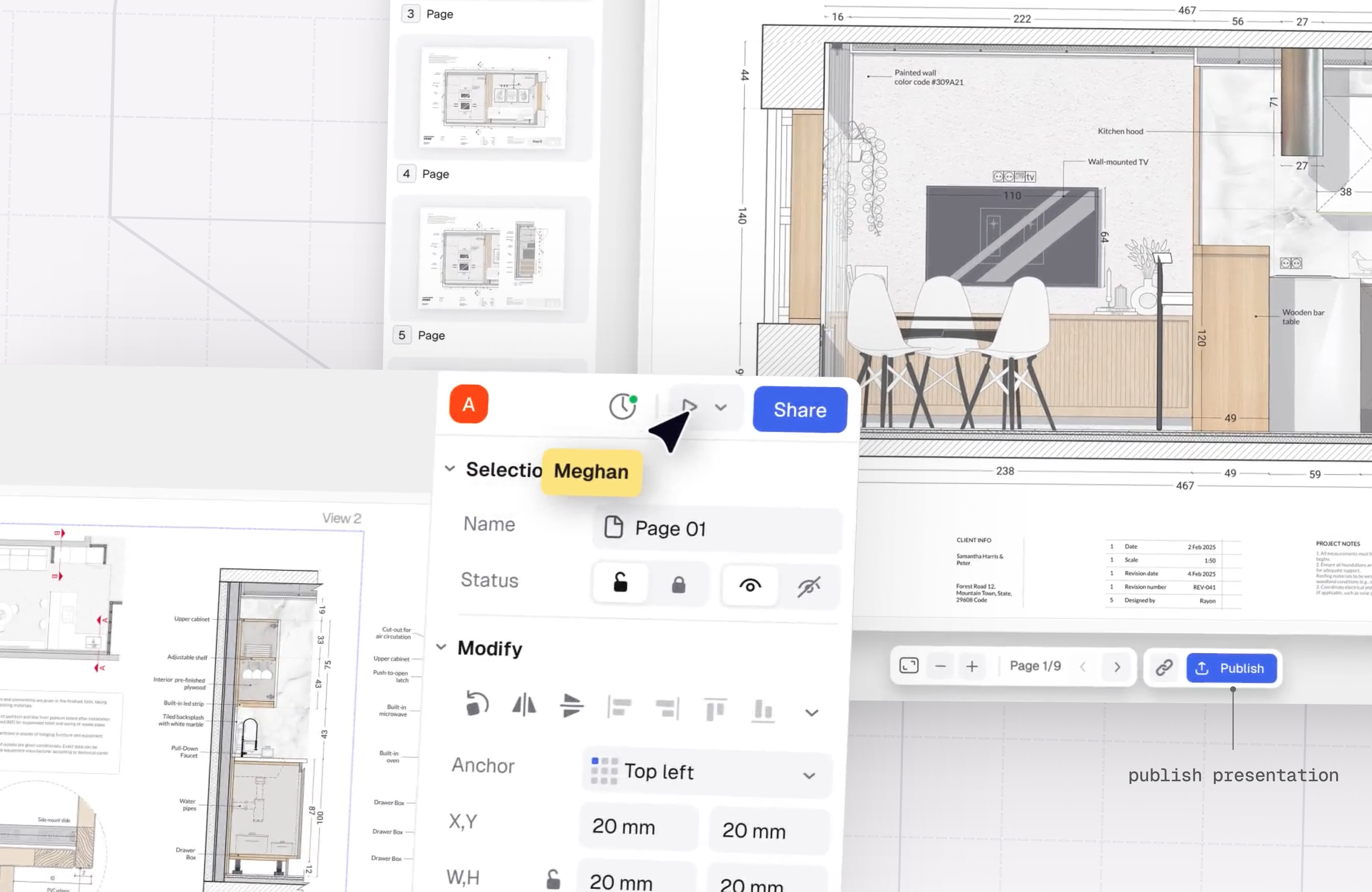Click the blue Share button

(x=800, y=410)
